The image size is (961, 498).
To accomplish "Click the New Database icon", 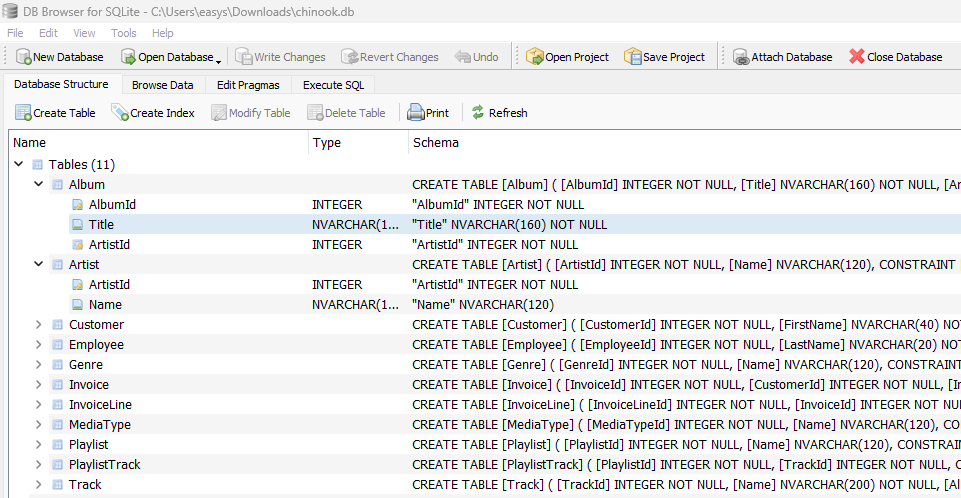I will [x=23, y=57].
